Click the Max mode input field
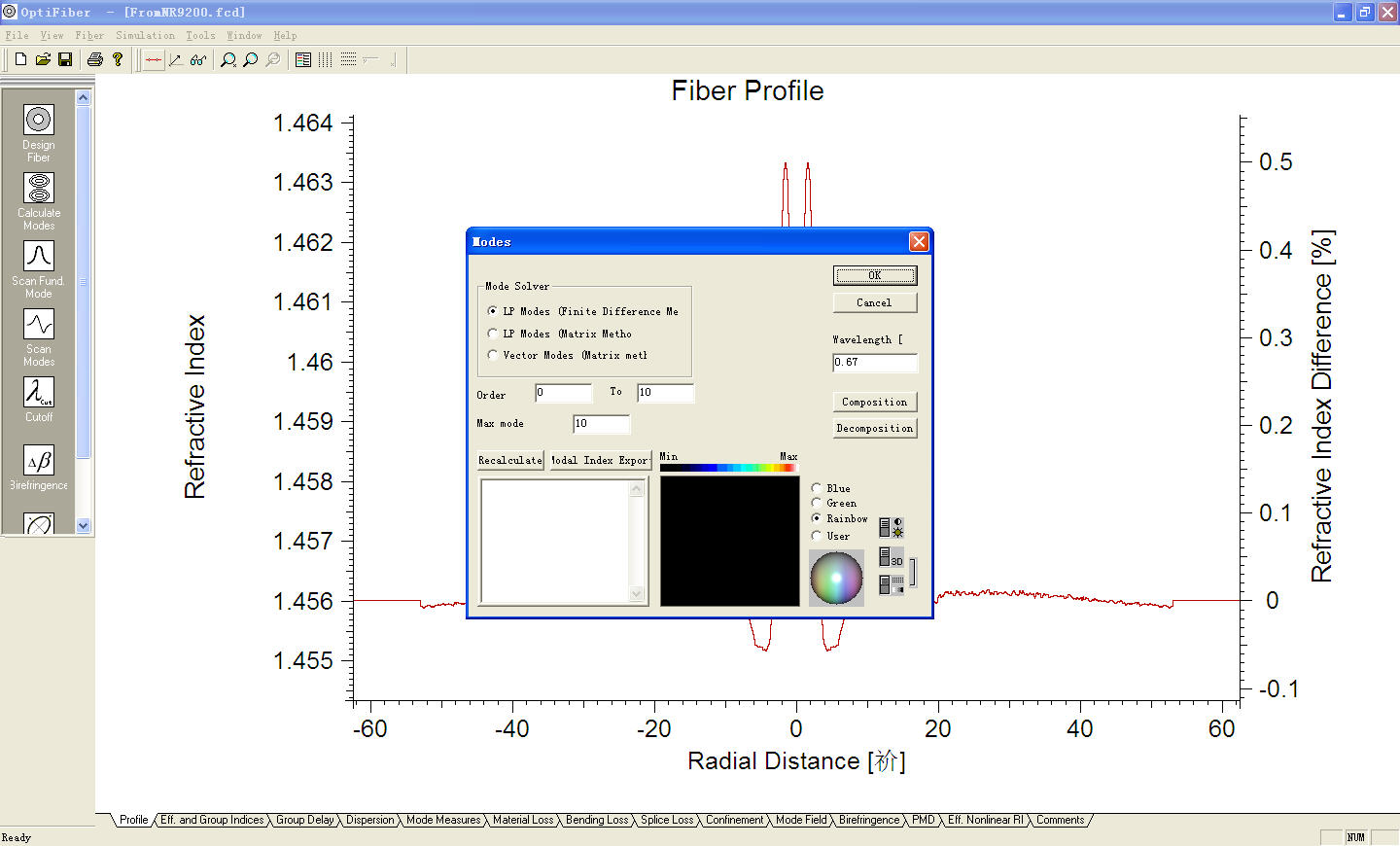The image size is (1400, 846). pos(602,424)
